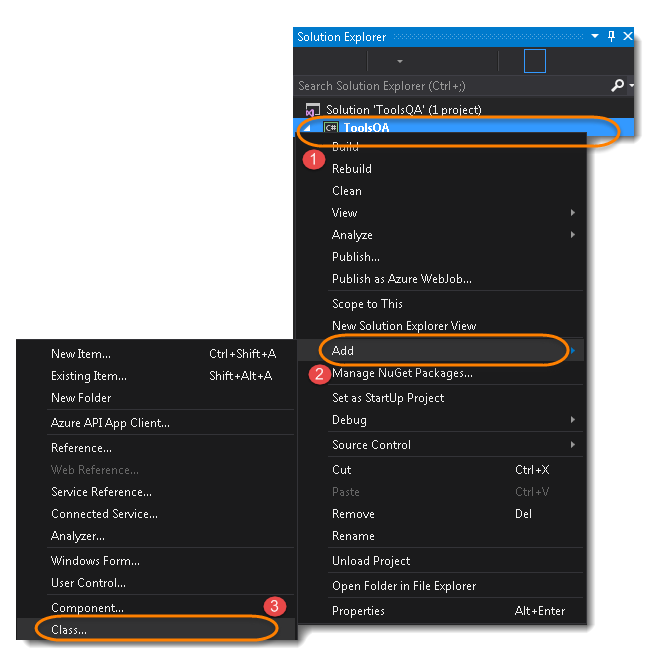649x663 pixels.
Task: Click the pin icon in Solution Explorer title
Action: point(611,36)
